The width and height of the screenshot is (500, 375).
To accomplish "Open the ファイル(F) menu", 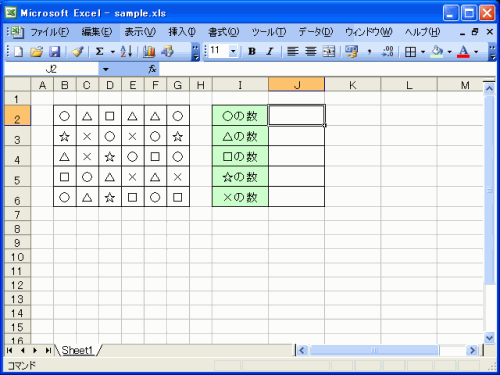I will (50, 32).
